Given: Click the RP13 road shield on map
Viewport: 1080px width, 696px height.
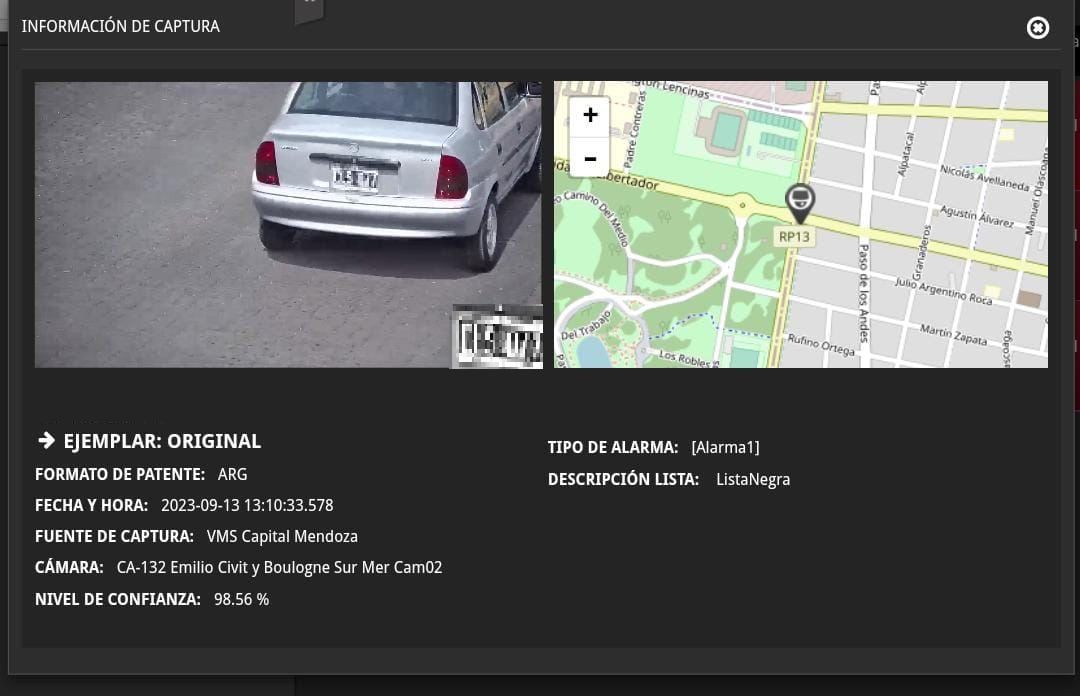Looking at the screenshot, I should [794, 237].
